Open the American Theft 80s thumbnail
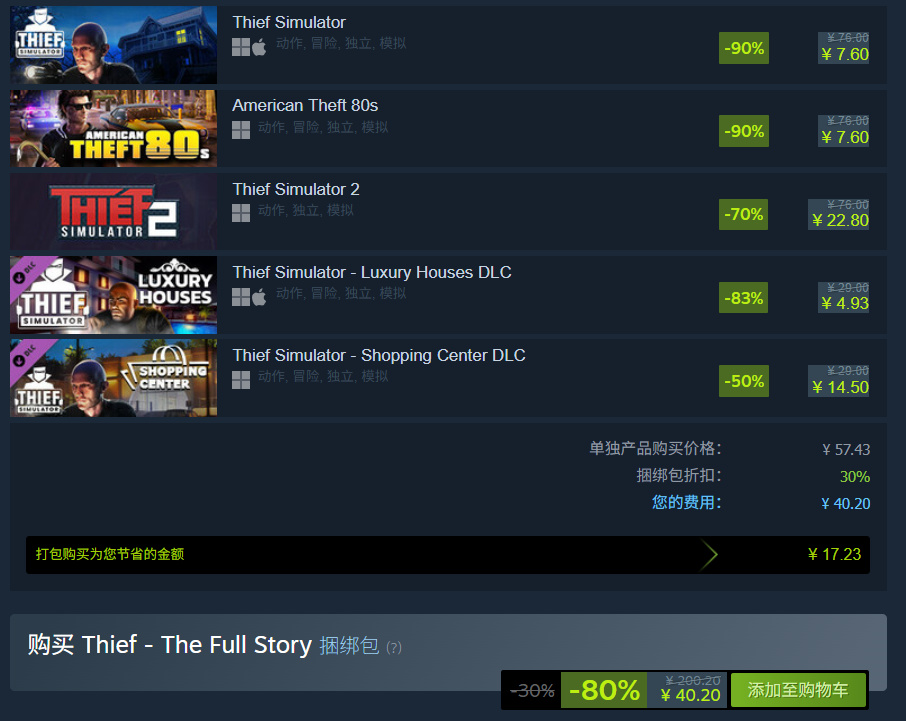 point(114,128)
